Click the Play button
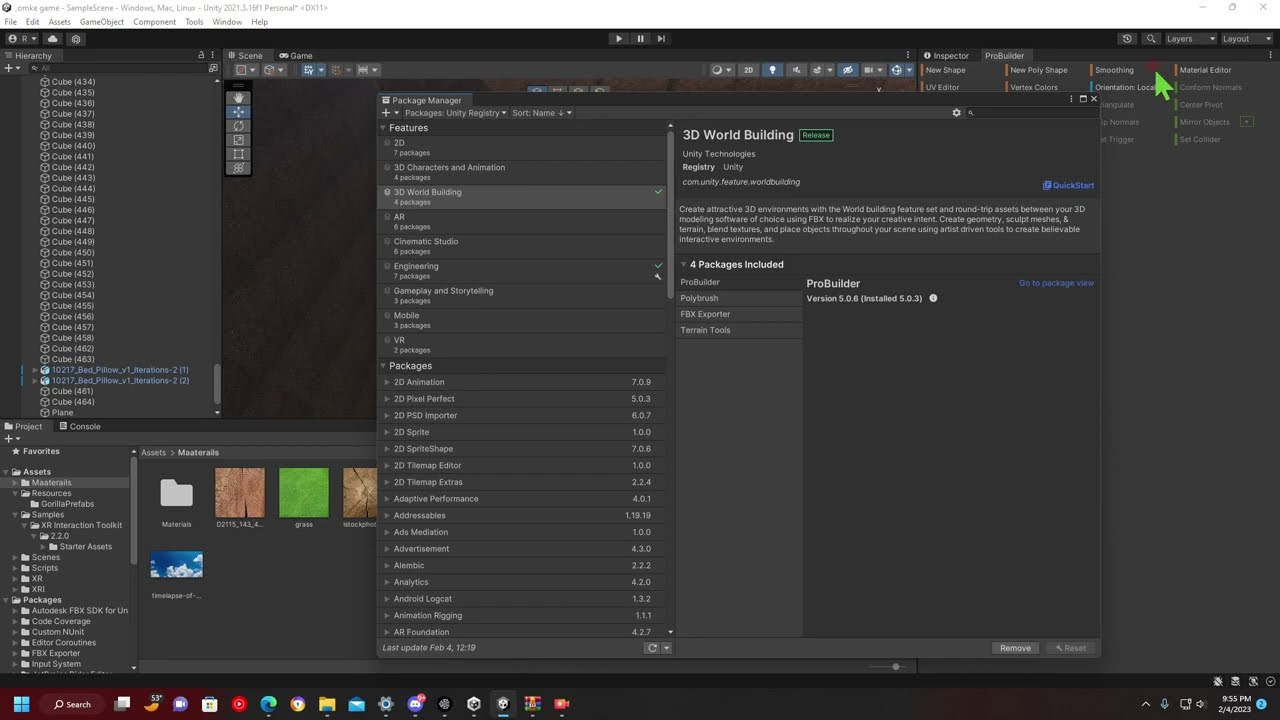This screenshot has height=720, width=1280. [618, 39]
